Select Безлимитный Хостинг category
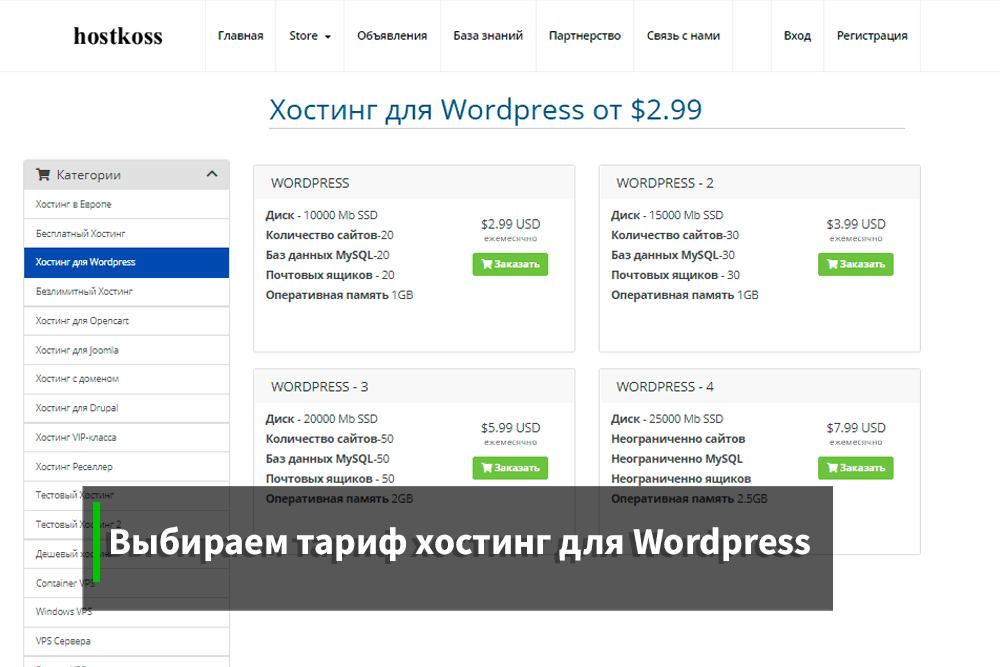 (x=126, y=291)
